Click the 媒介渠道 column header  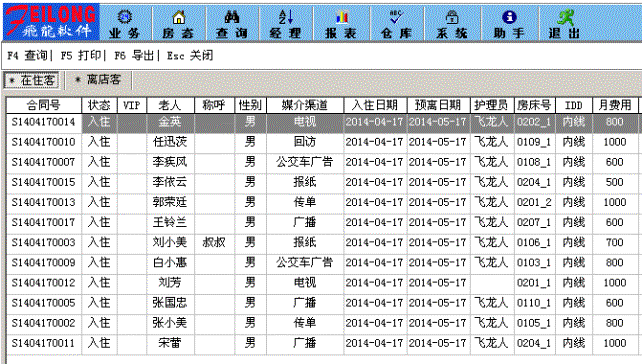(305, 105)
